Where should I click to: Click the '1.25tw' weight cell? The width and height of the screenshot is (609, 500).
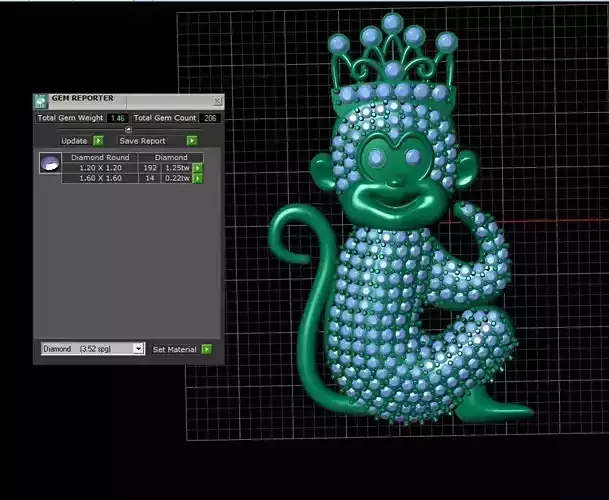(177, 168)
